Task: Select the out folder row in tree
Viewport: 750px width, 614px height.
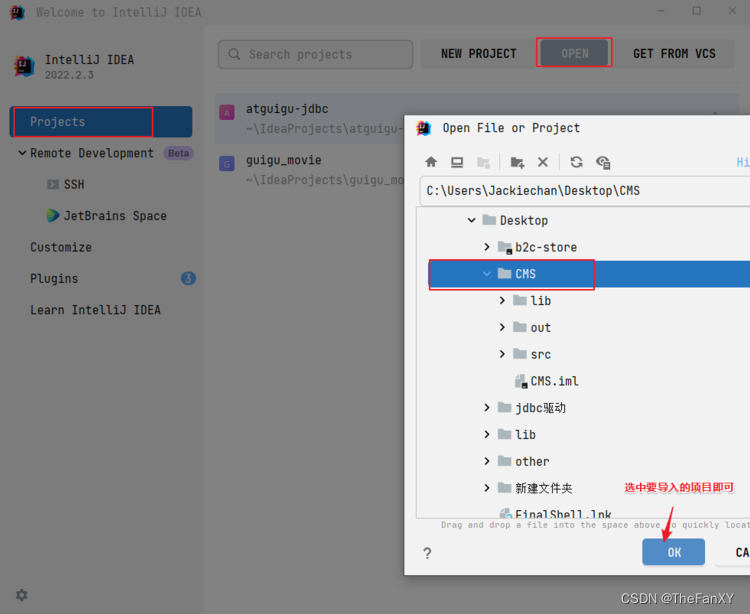Action: click(x=583, y=328)
